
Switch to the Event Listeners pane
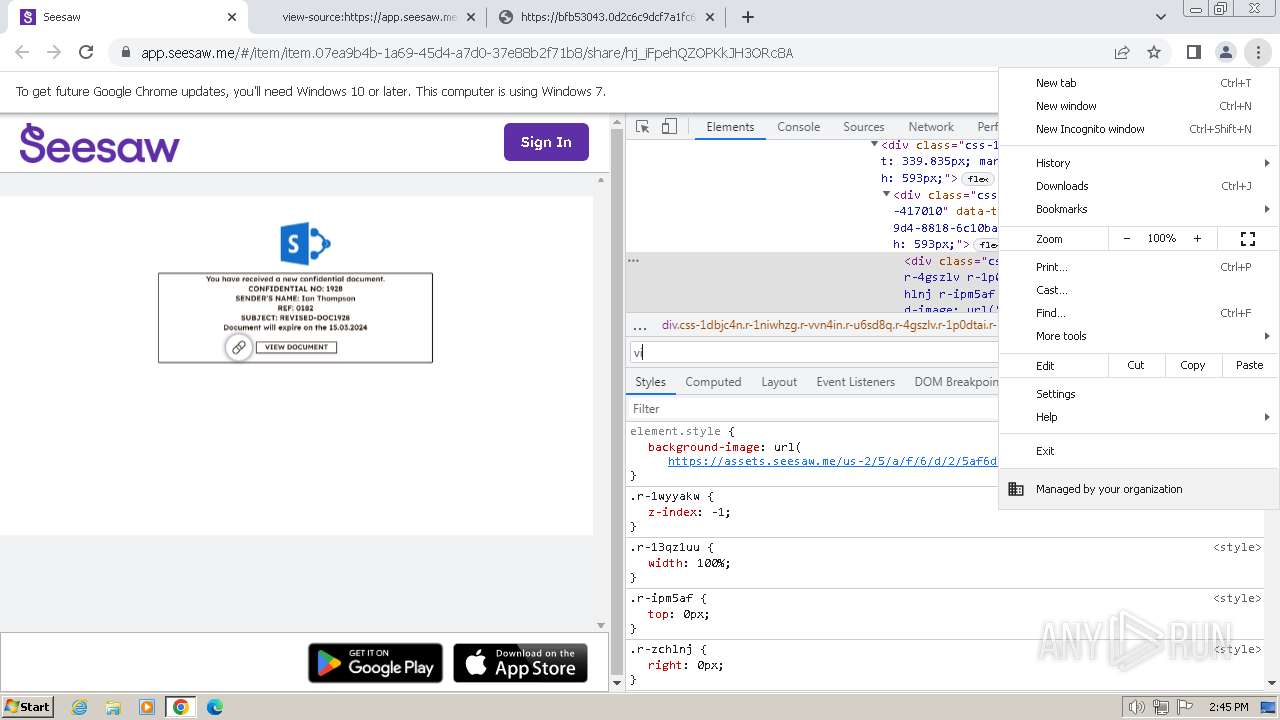pyautogui.click(x=856, y=382)
